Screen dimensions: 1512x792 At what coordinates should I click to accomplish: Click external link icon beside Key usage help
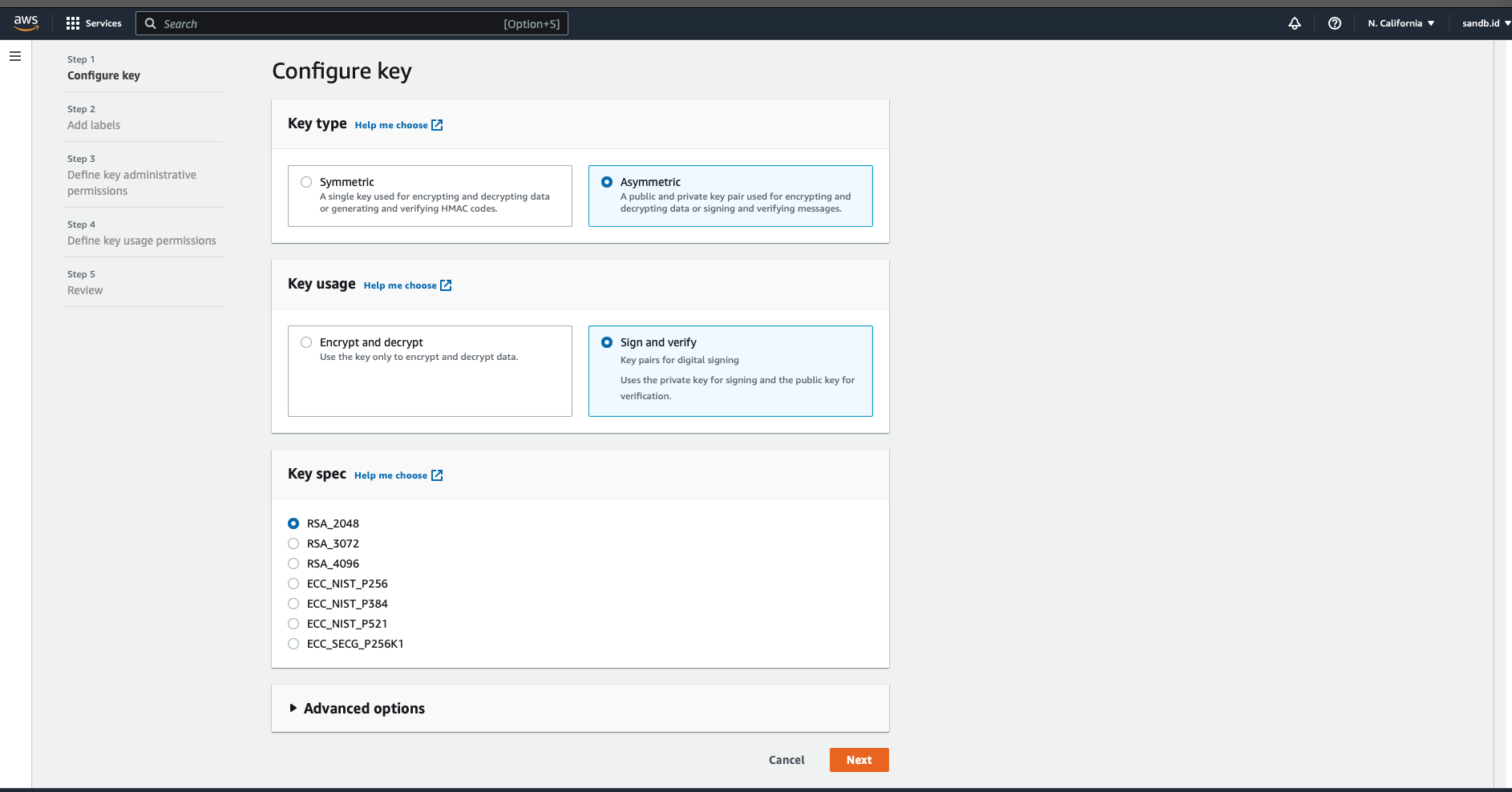click(446, 285)
